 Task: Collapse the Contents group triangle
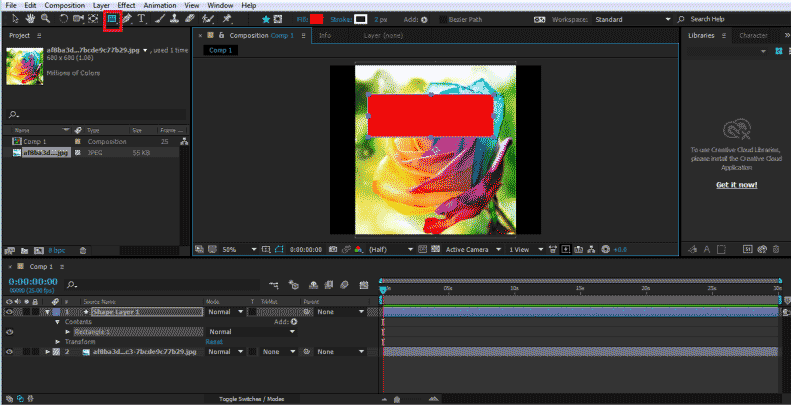58,322
